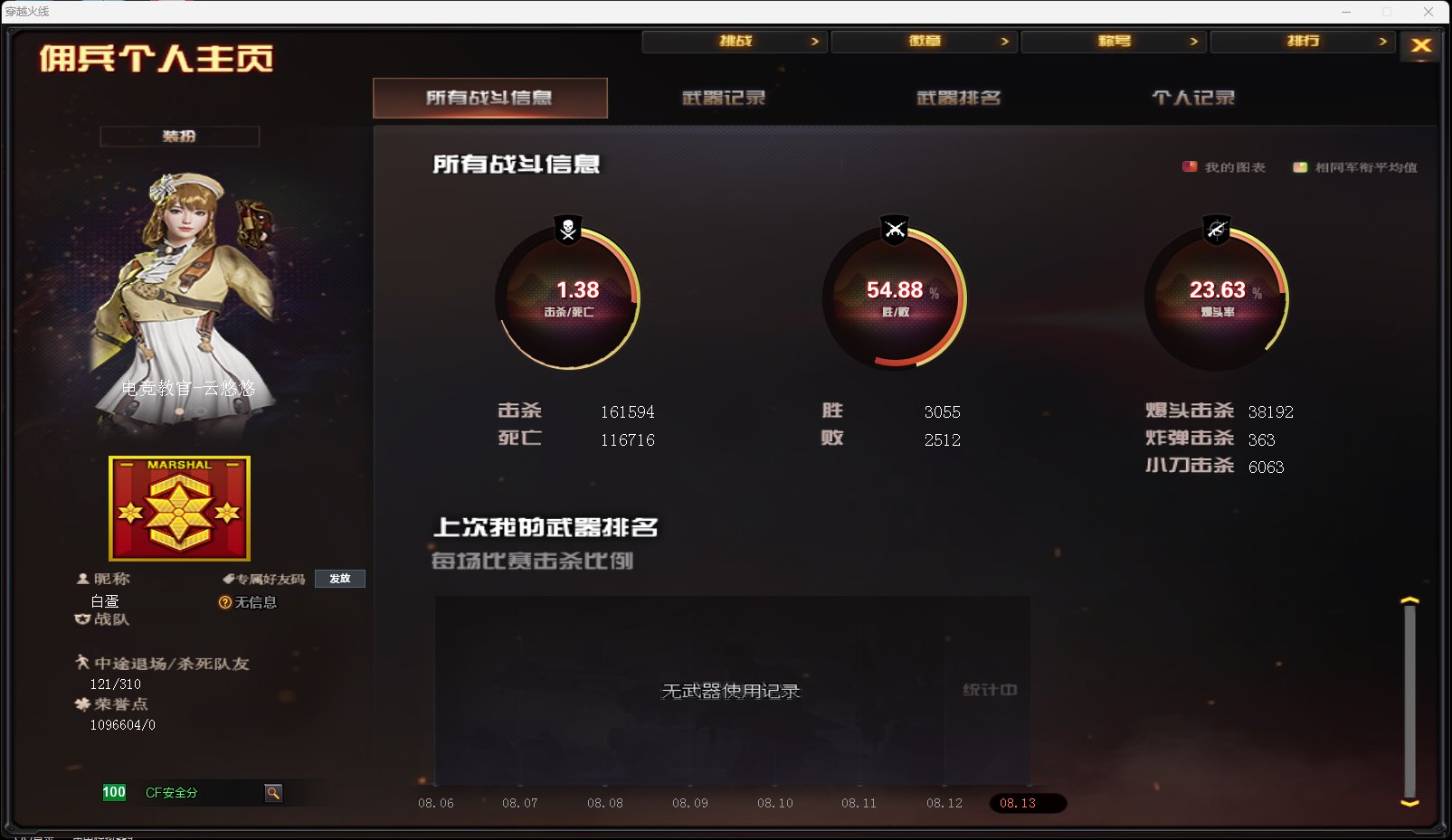Select the 08.12 date on timeline
The height and width of the screenshot is (840, 1452).
point(944,803)
